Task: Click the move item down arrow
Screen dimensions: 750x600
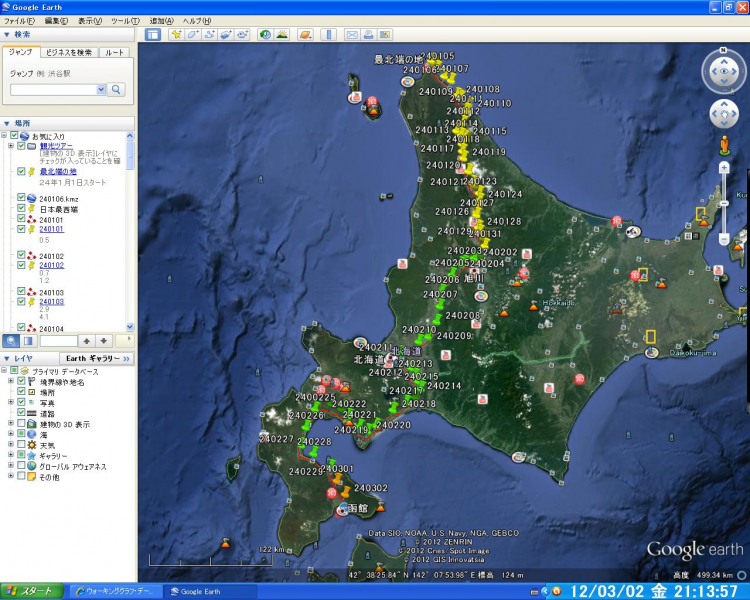Action: coord(103,341)
